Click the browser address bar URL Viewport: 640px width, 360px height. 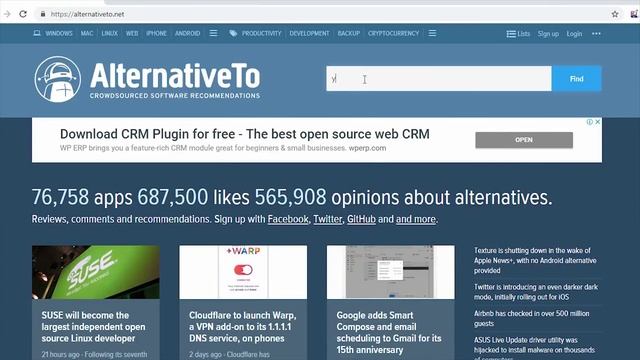(87, 14)
